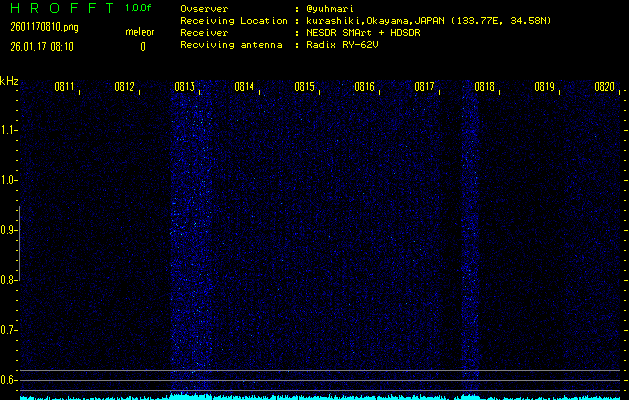Viewport: 629px width, 400px height.
Task: Click the observer name @yuhmari
Action: coord(331,9)
